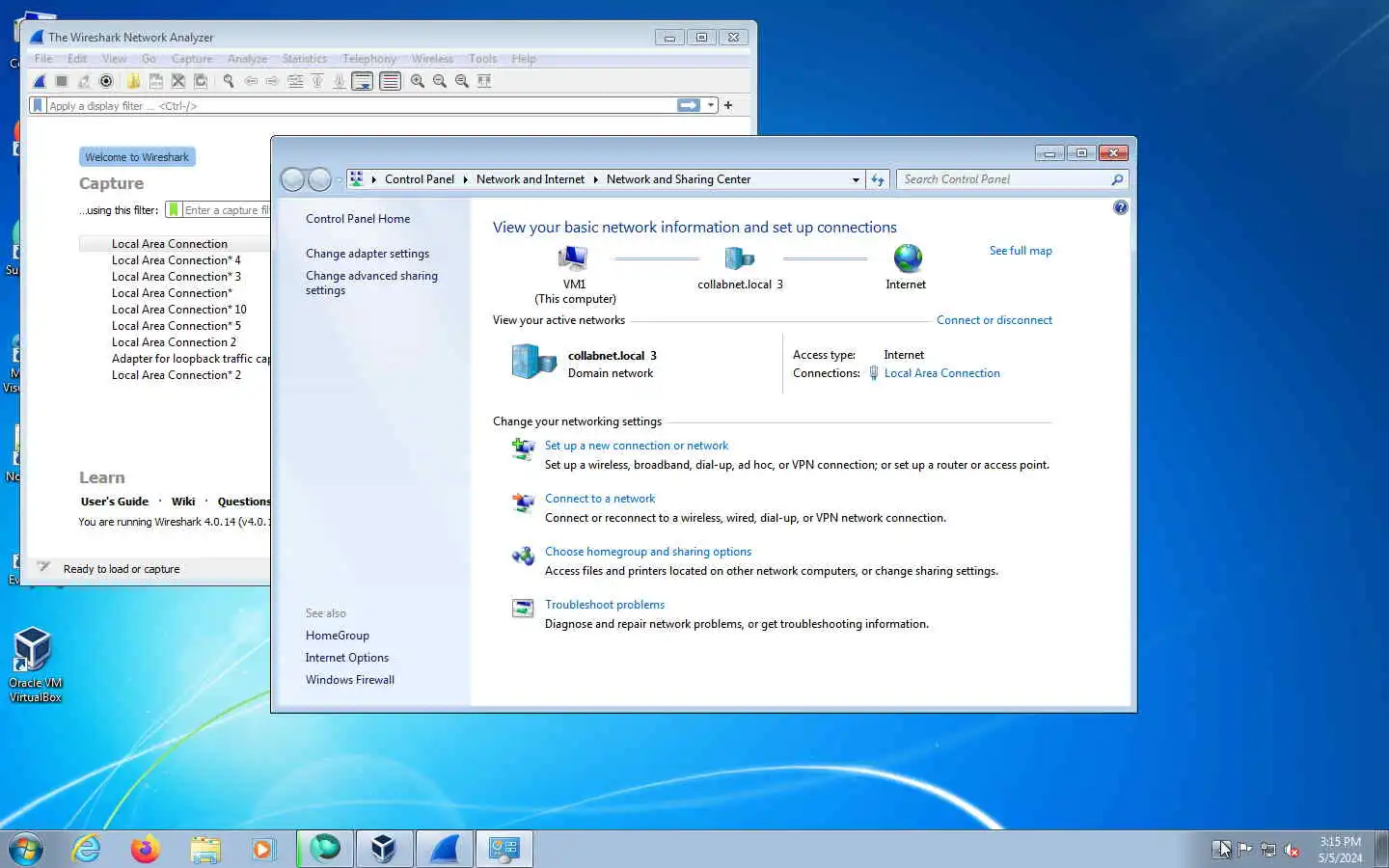The height and width of the screenshot is (868, 1389).
Task: Toggle auto-scroll during live capture
Action: (363, 81)
